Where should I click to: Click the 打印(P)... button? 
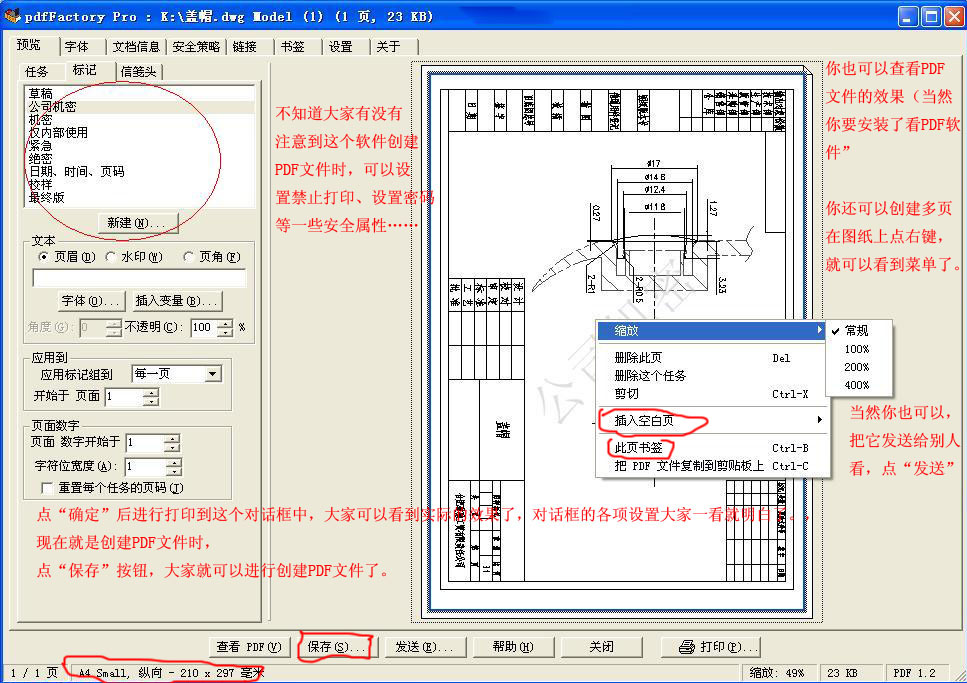(x=710, y=647)
